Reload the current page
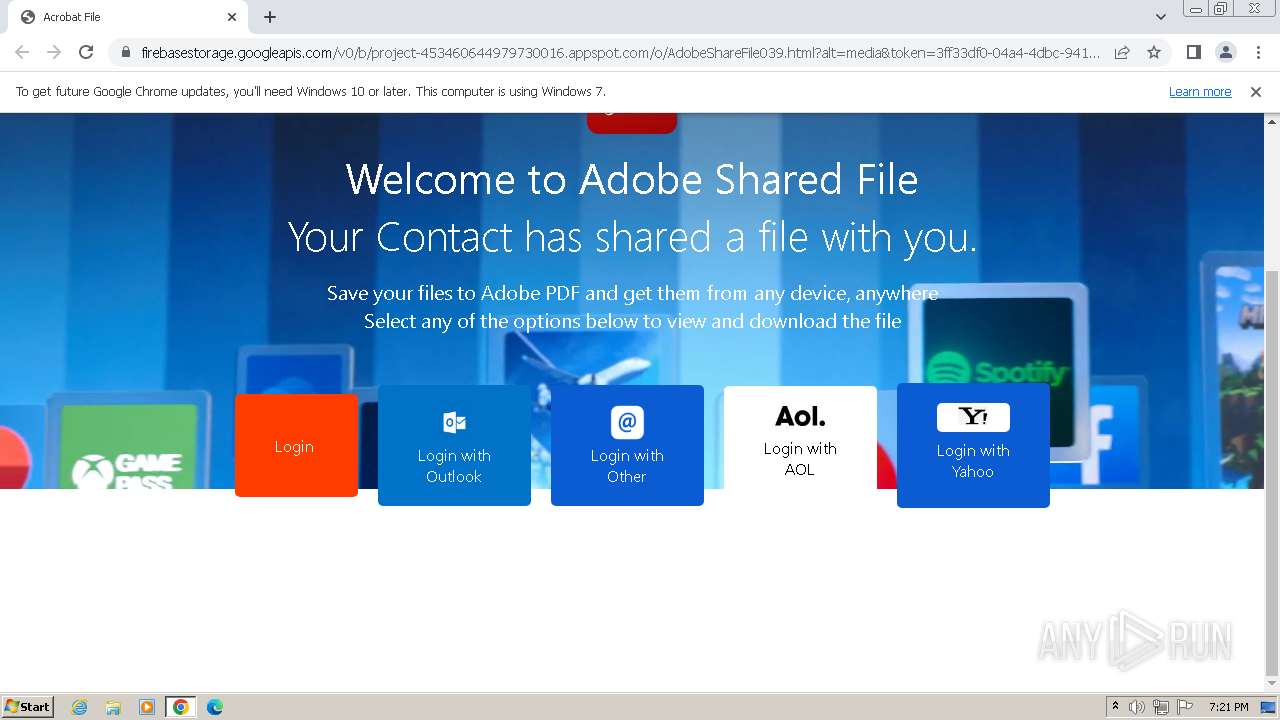The width and height of the screenshot is (1280, 720). point(86,52)
